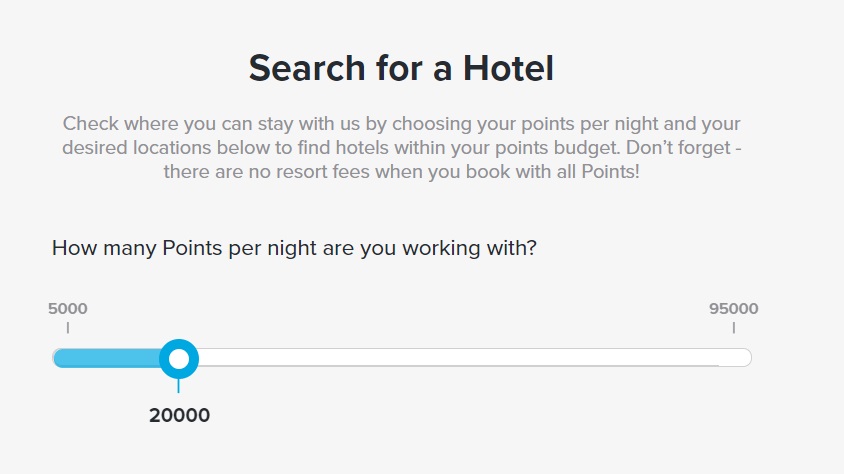Click the "How many Points per night" question
The height and width of the screenshot is (474, 844).
294,247
